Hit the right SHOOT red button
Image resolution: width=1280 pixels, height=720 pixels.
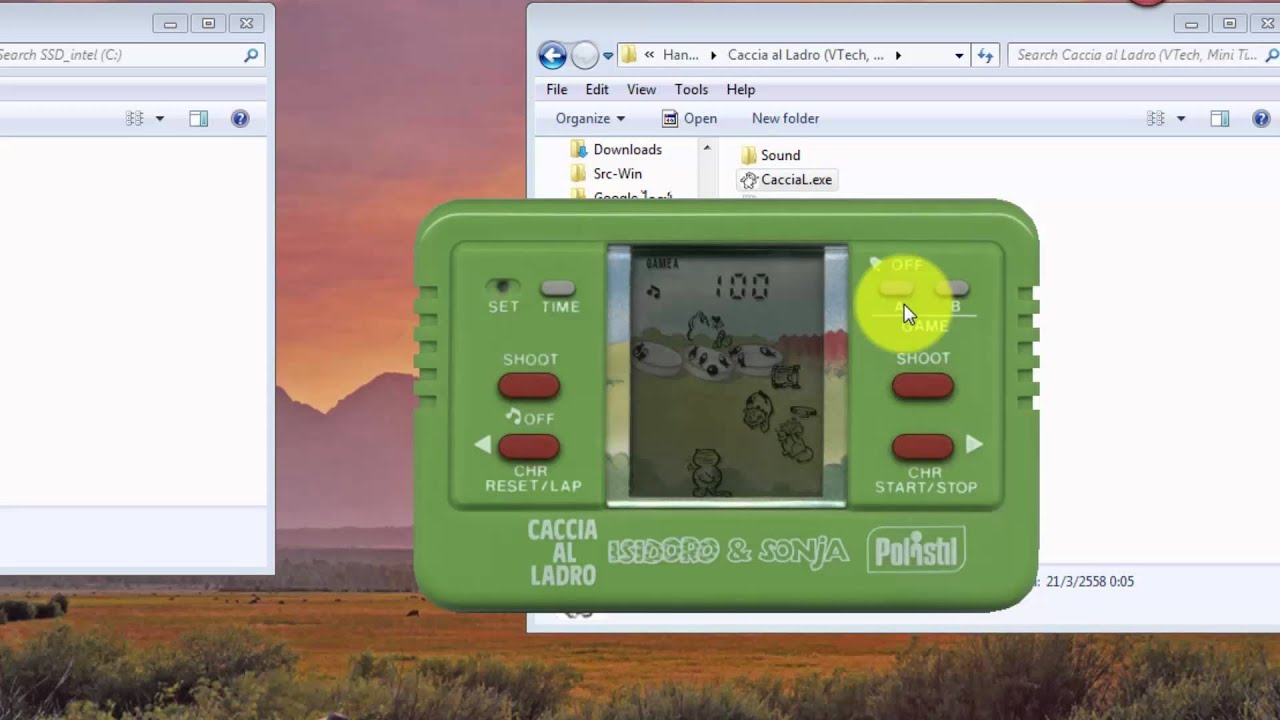922,385
